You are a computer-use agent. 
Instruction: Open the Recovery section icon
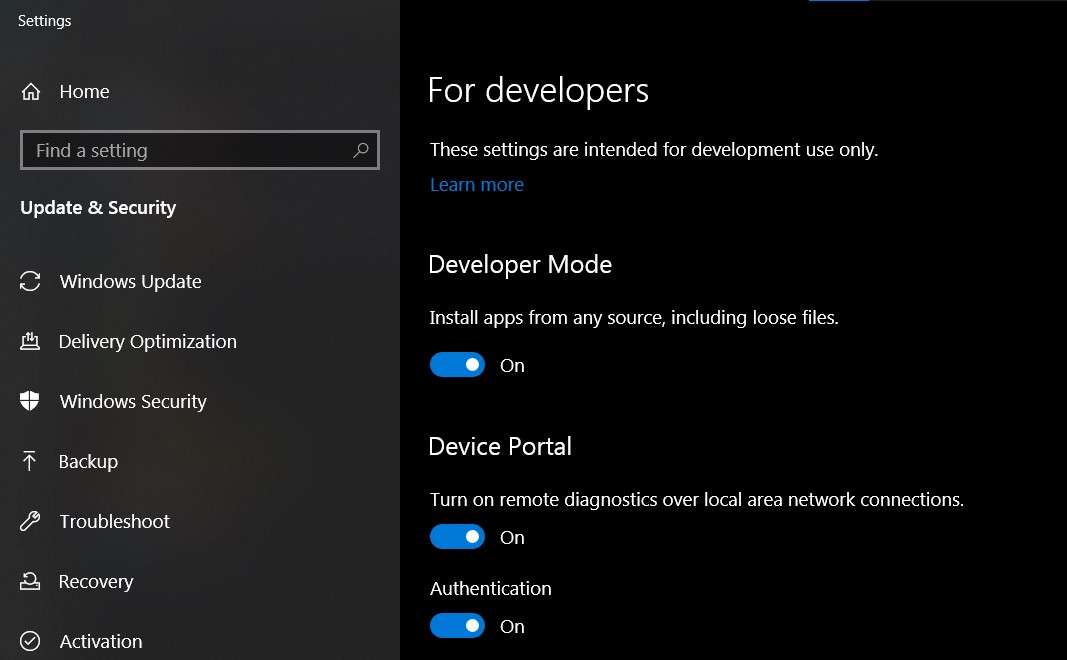[x=30, y=581]
